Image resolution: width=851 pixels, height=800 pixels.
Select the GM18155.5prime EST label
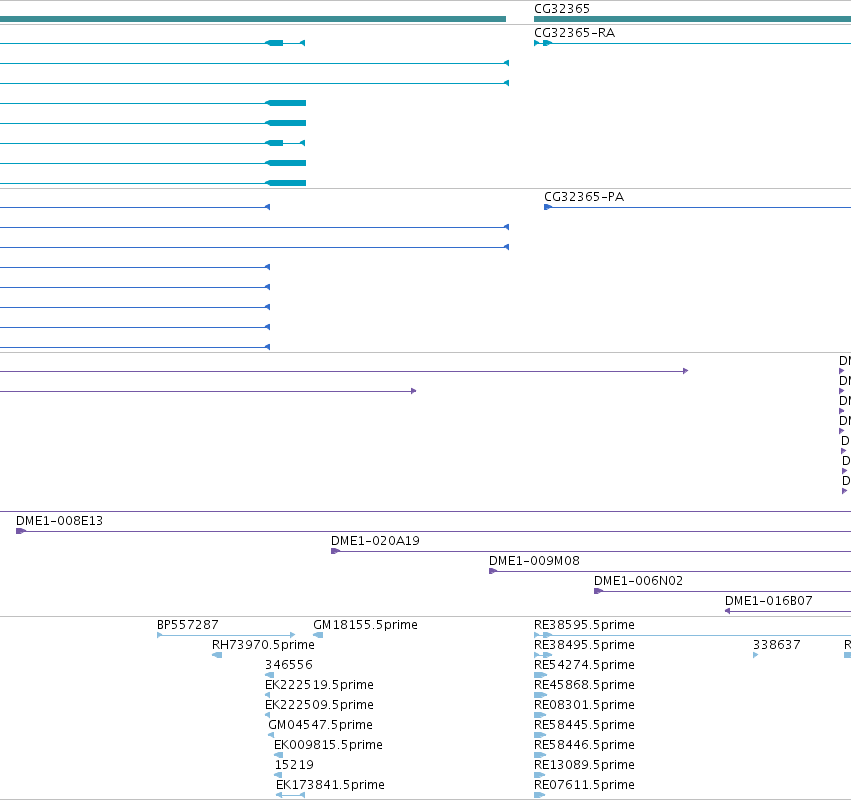tap(365, 625)
